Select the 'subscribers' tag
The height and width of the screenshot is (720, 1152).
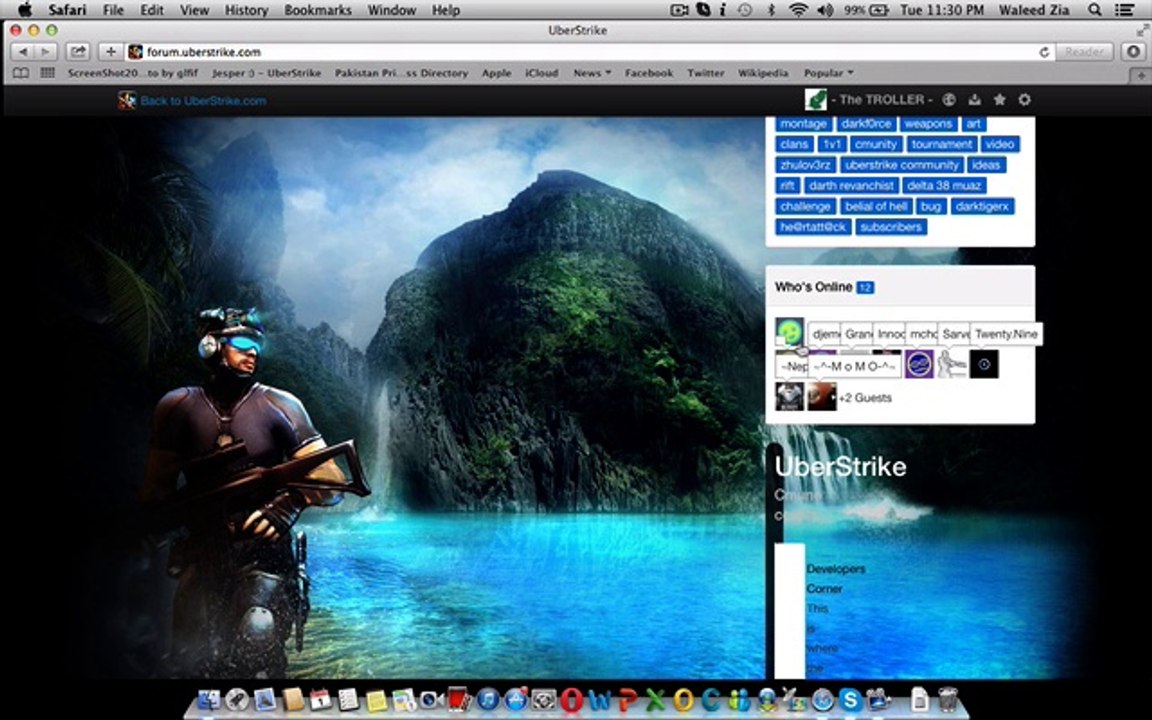(890, 226)
